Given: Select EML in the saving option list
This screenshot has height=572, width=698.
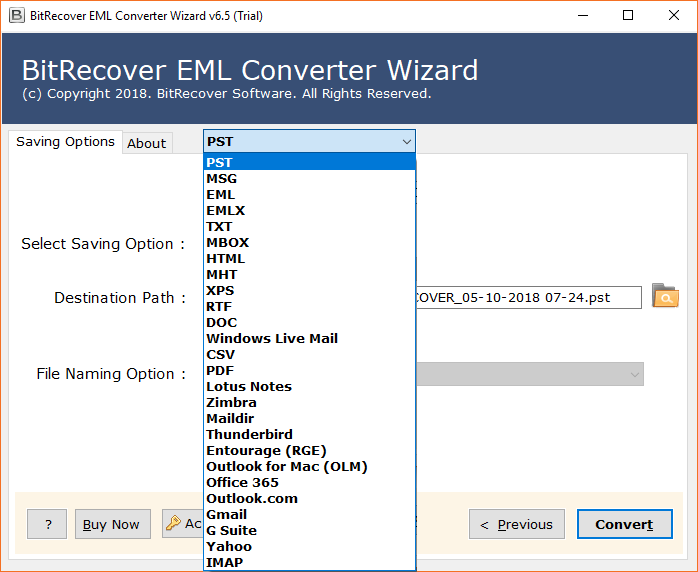Looking at the screenshot, I should (x=309, y=195).
